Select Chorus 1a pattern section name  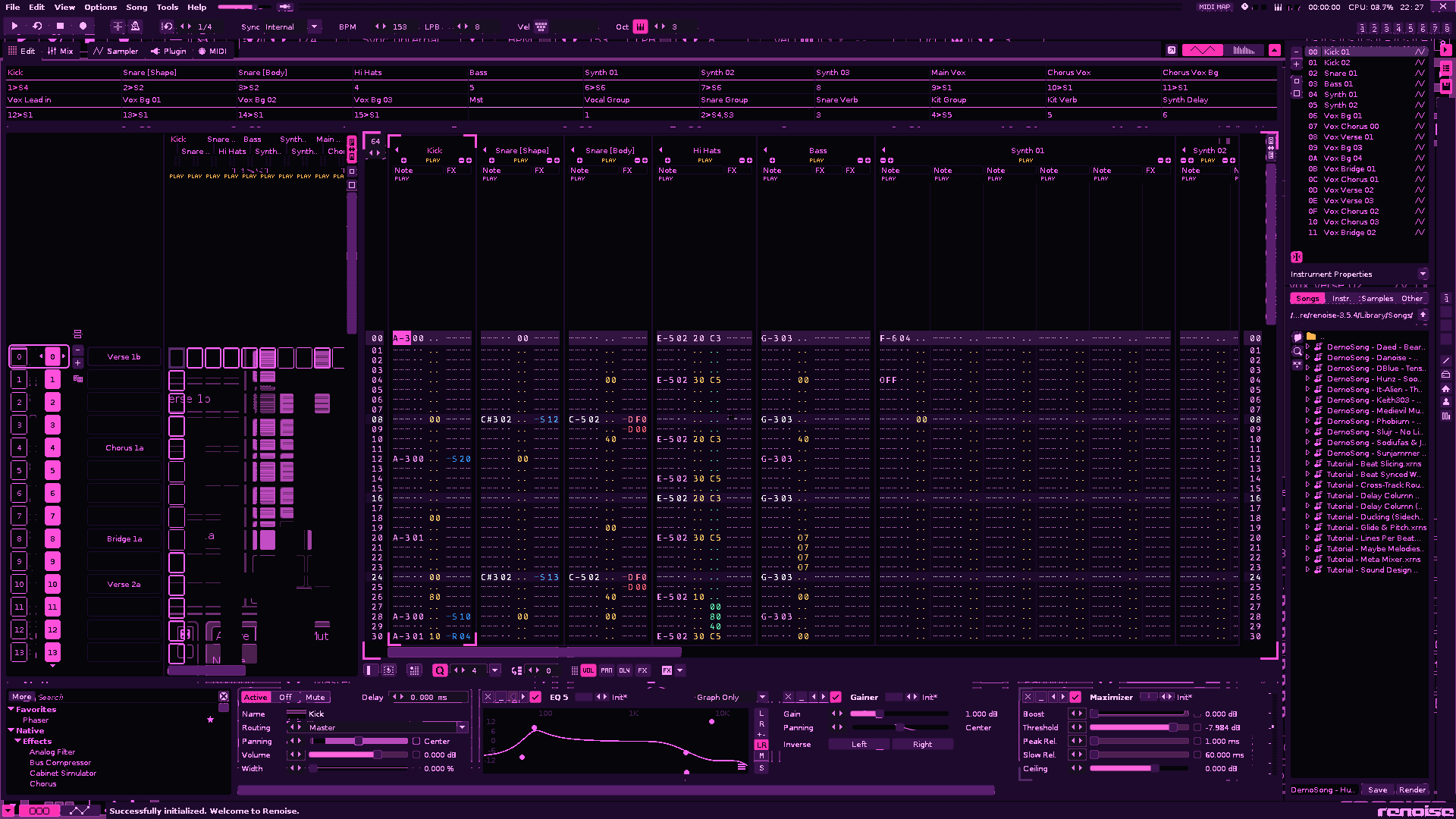124,448
